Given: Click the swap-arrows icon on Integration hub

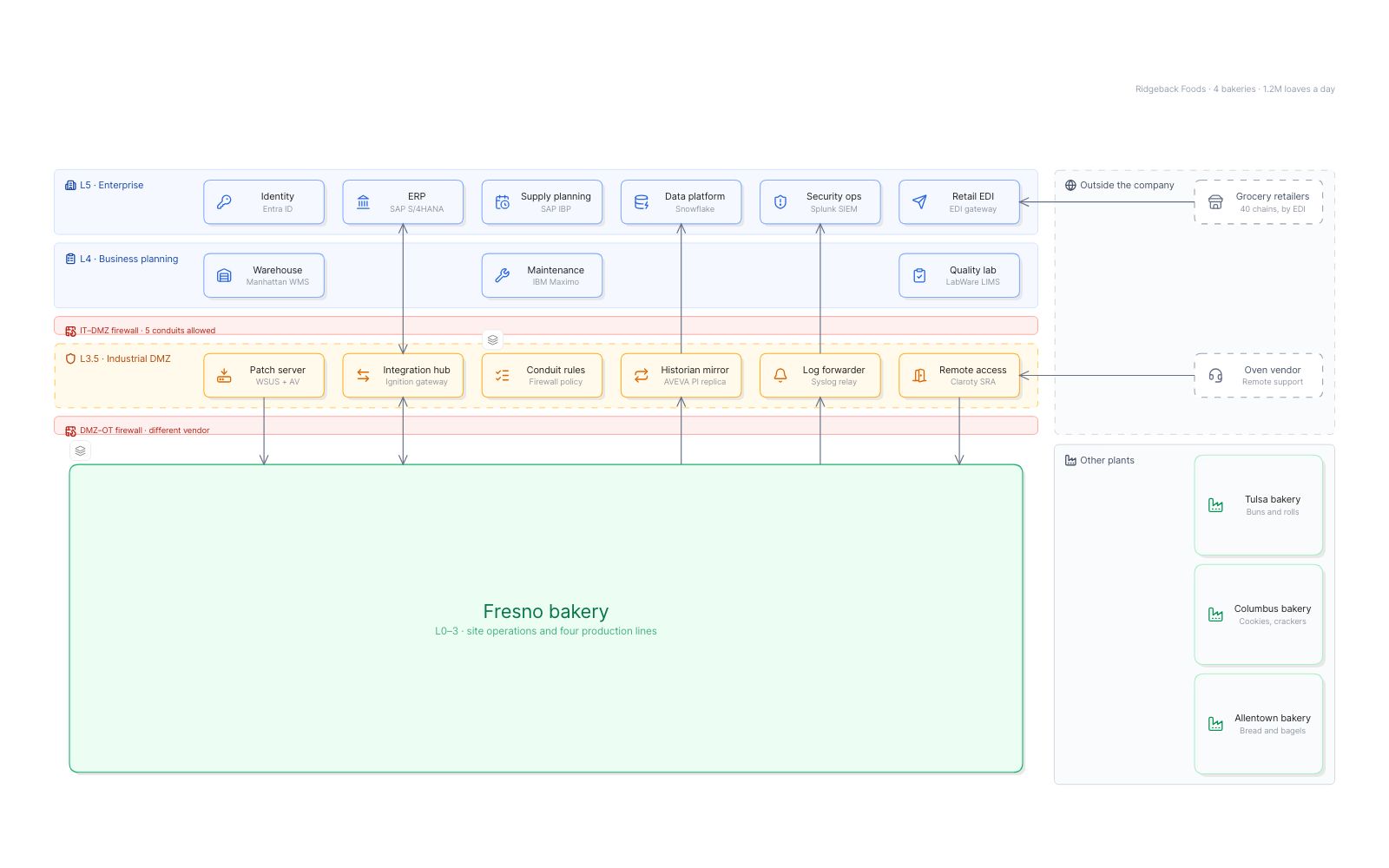Looking at the screenshot, I should tap(363, 376).
